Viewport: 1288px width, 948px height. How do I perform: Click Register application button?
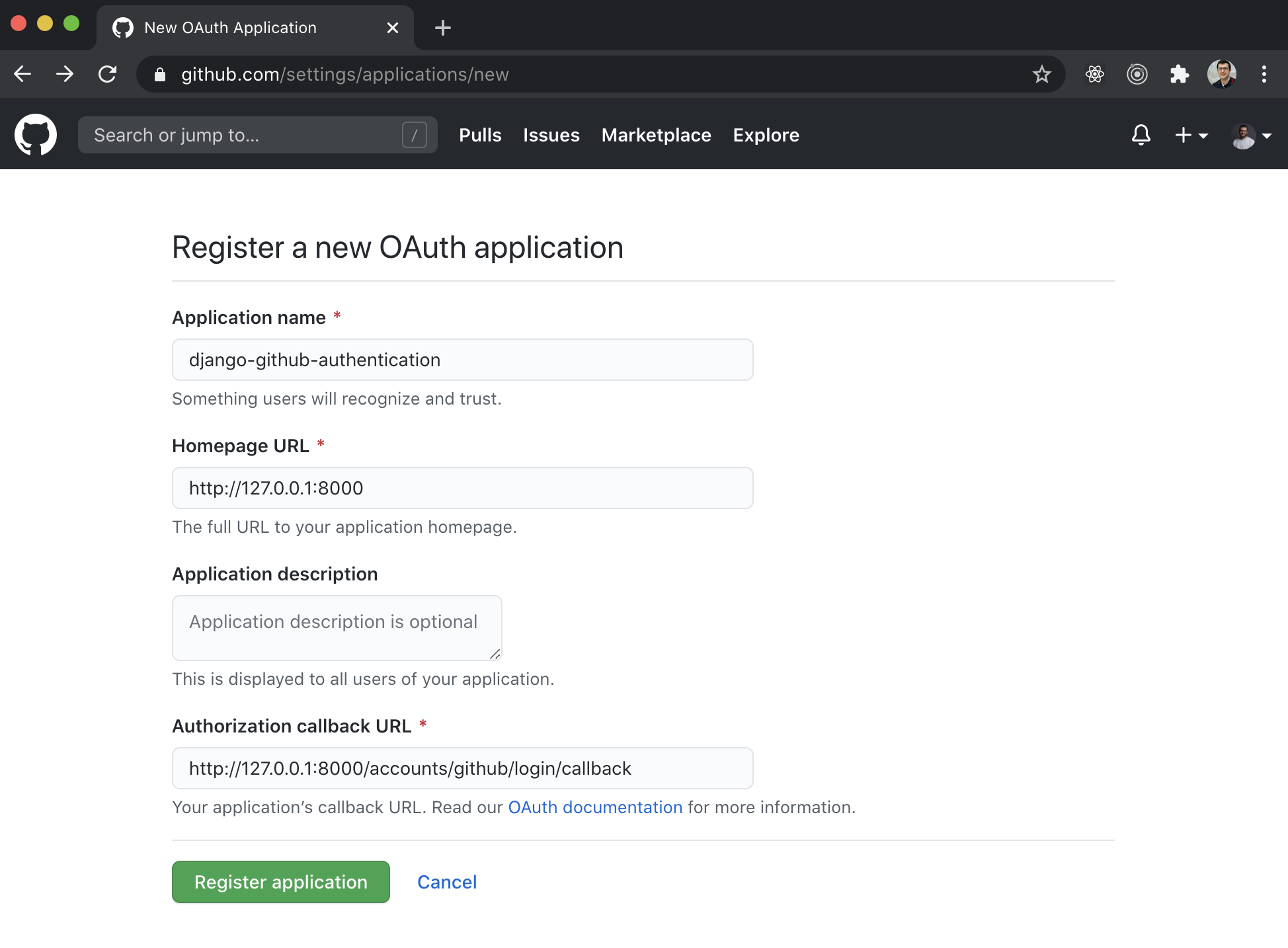pyautogui.click(x=281, y=882)
